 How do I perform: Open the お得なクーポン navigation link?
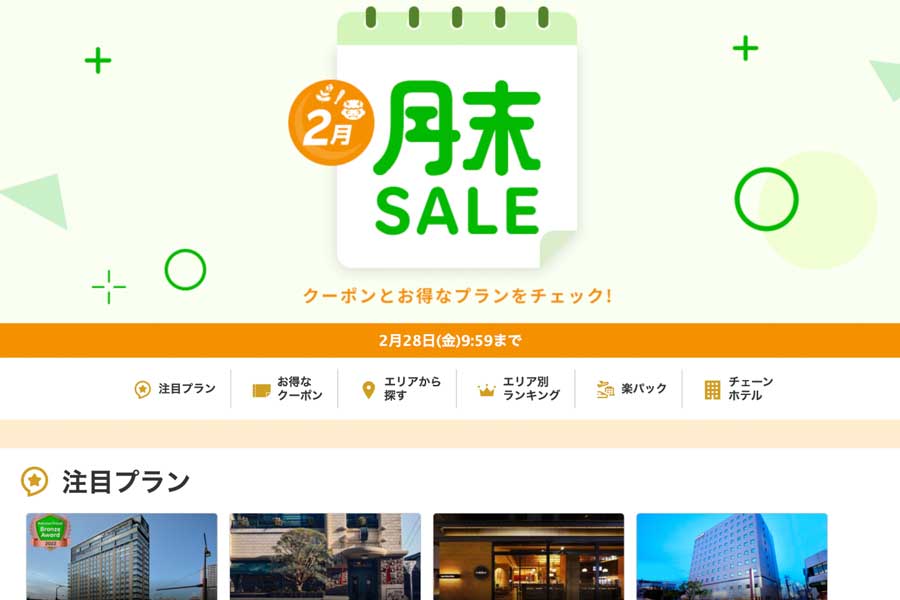288,389
